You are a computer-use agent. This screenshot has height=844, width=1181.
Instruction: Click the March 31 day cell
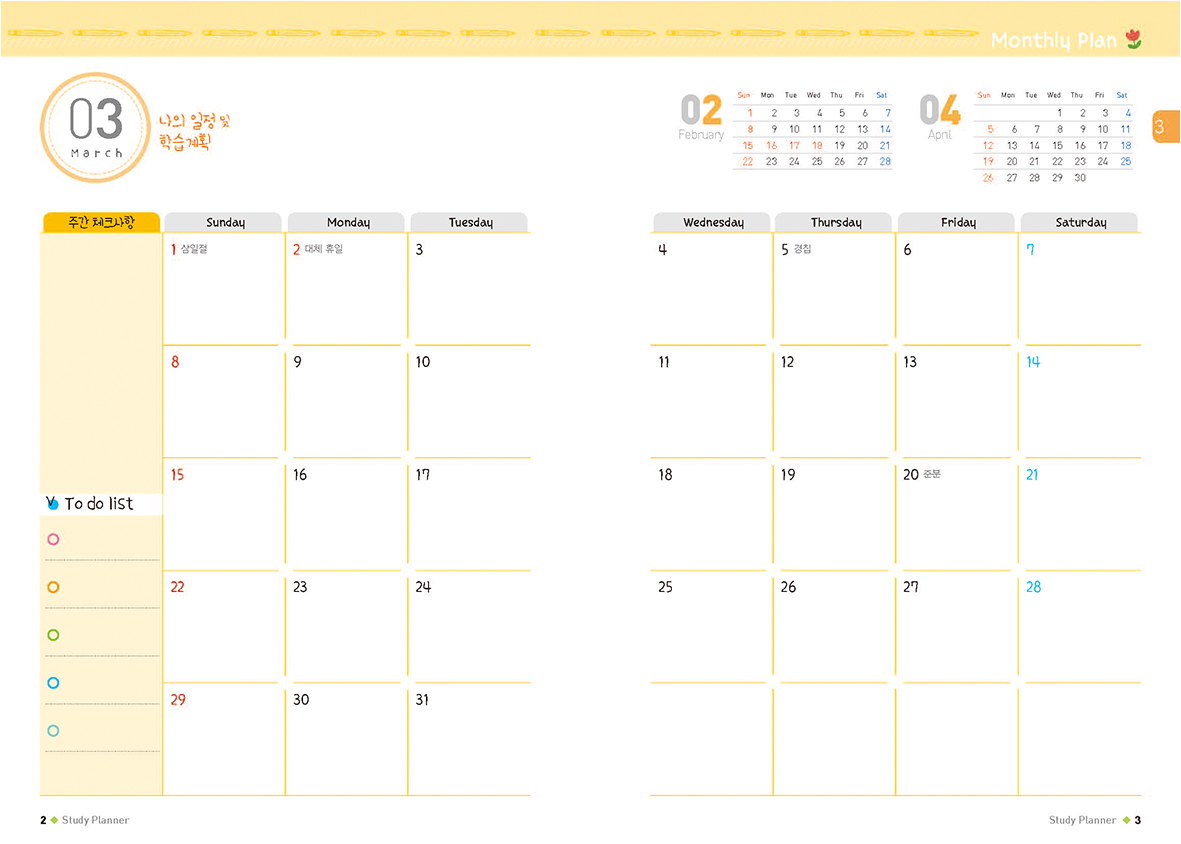469,740
